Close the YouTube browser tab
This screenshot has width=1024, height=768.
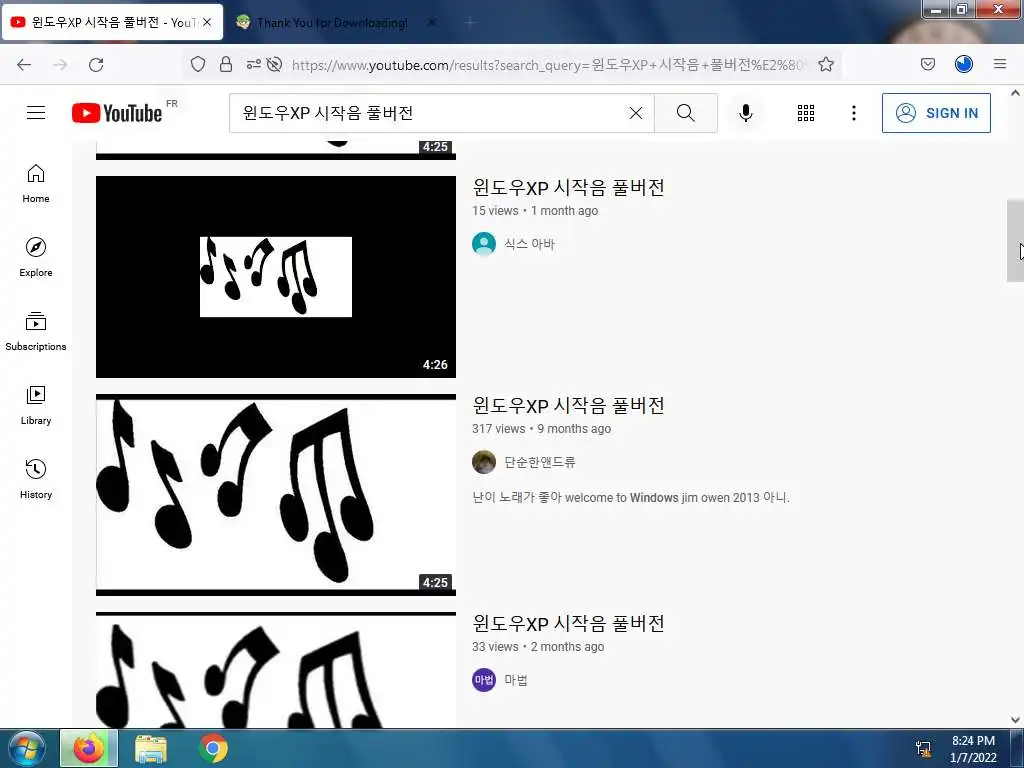pos(207,22)
